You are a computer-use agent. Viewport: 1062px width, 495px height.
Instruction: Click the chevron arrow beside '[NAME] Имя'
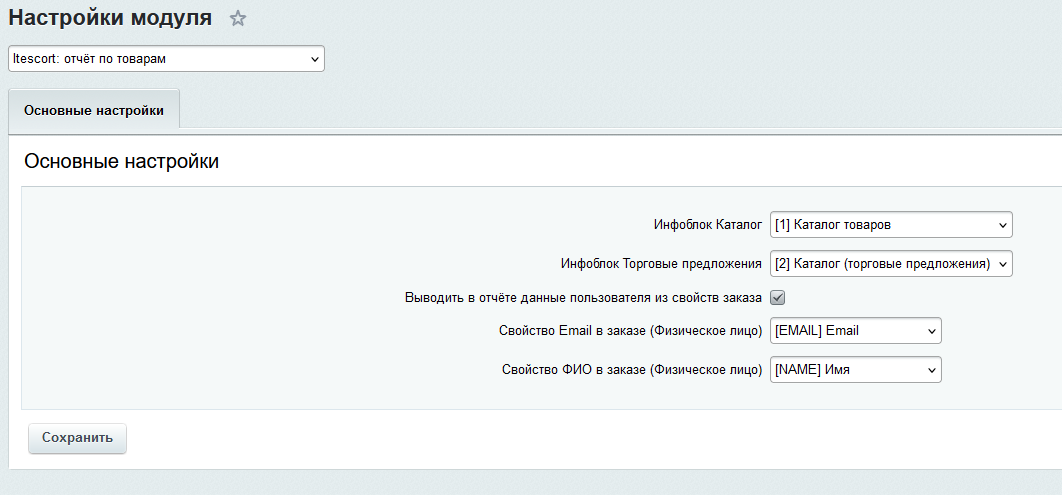click(931, 370)
